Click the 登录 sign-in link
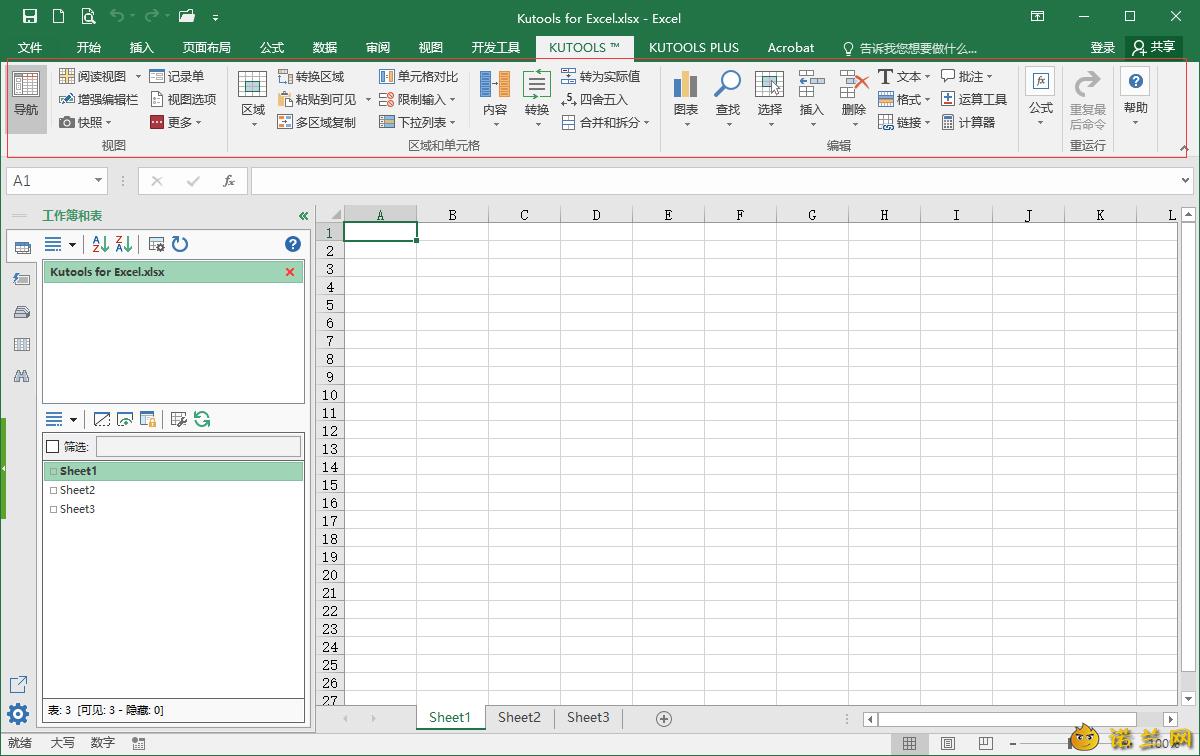Image resolution: width=1200 pixels, height=756 pixels. 1103,47
